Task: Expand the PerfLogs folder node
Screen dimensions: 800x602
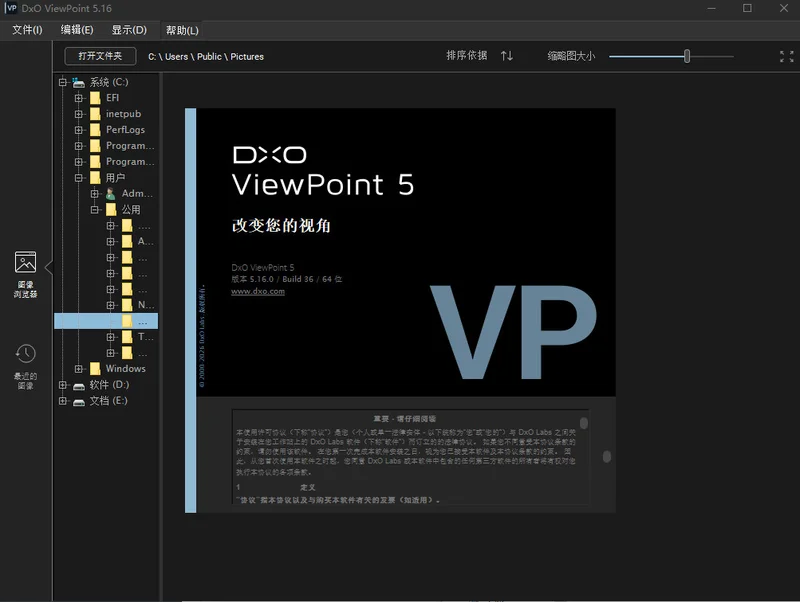Action: 79,130
